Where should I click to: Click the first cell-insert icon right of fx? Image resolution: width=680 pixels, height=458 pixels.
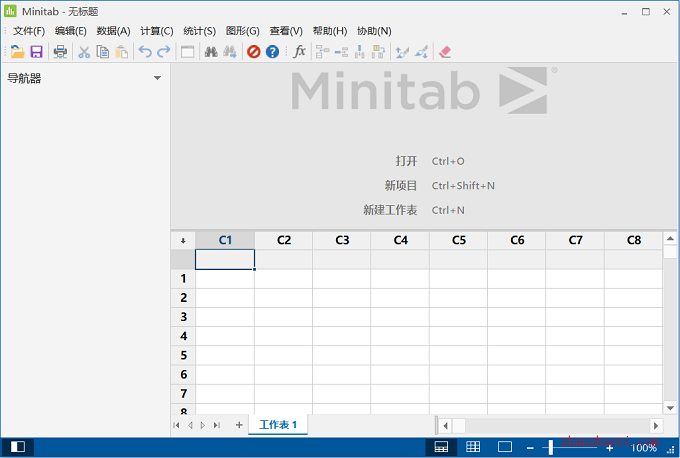pos(322,52)
